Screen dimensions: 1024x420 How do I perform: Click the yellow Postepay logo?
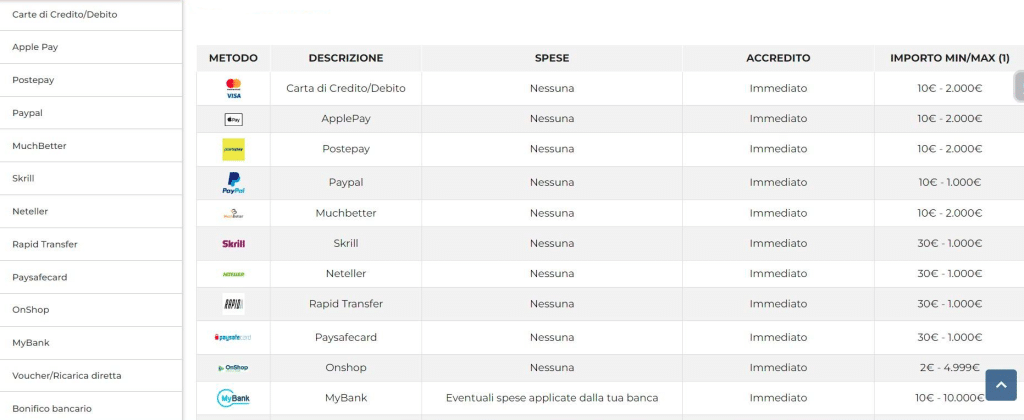pos(233,149)
